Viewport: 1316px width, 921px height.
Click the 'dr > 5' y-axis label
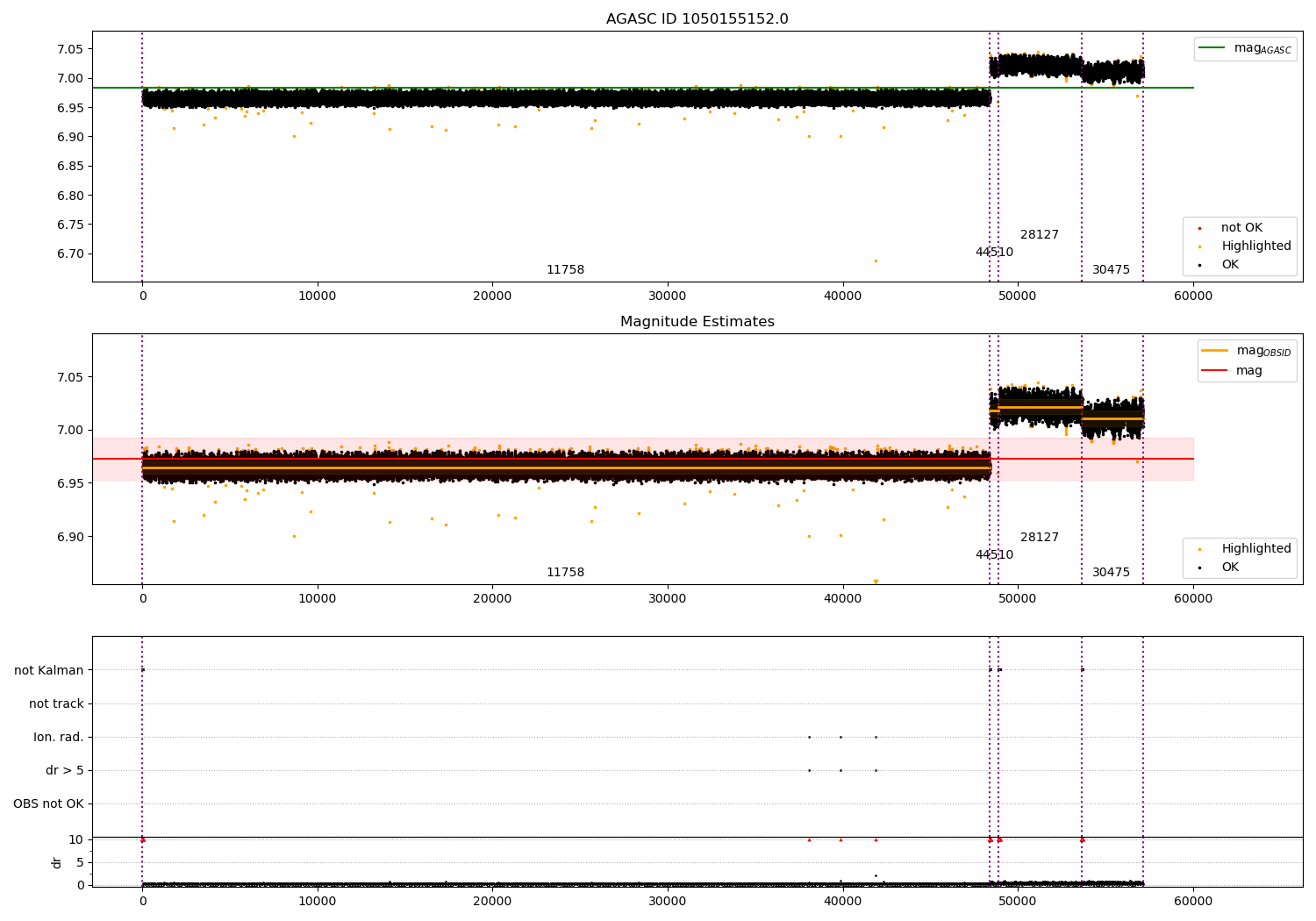pyautogui.click(x=65, y=771)
